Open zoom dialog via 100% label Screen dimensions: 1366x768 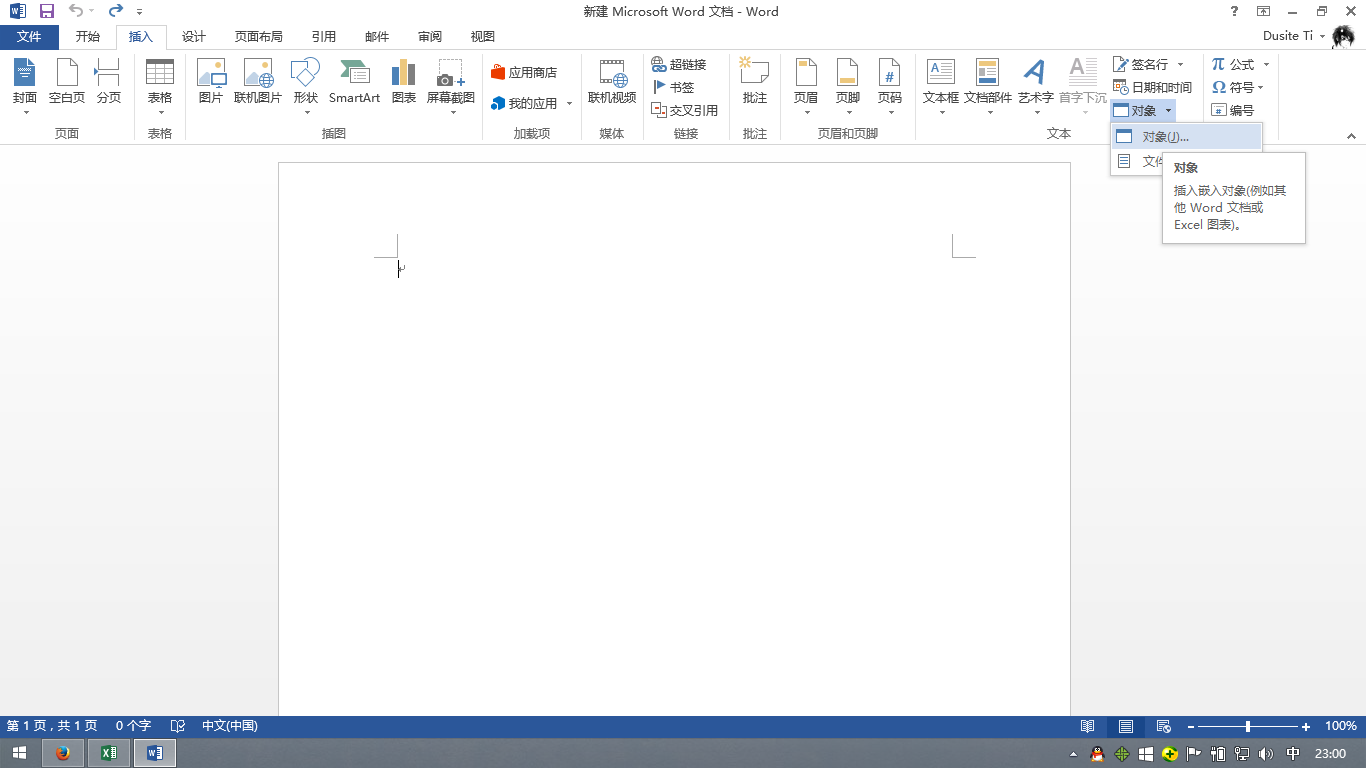click(x=1341, y=726)
